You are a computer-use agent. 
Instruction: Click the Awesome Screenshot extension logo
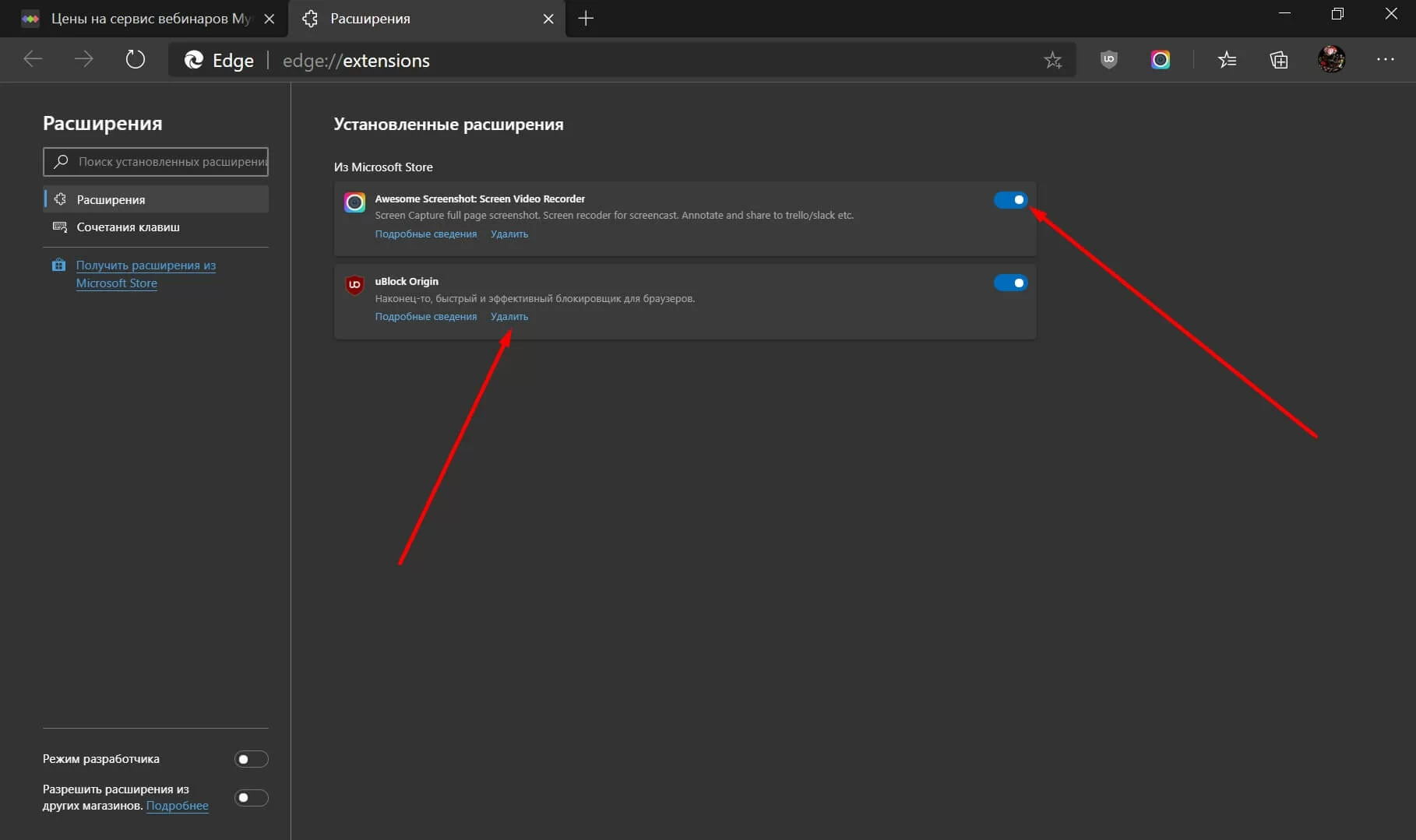tap(354, 203)
